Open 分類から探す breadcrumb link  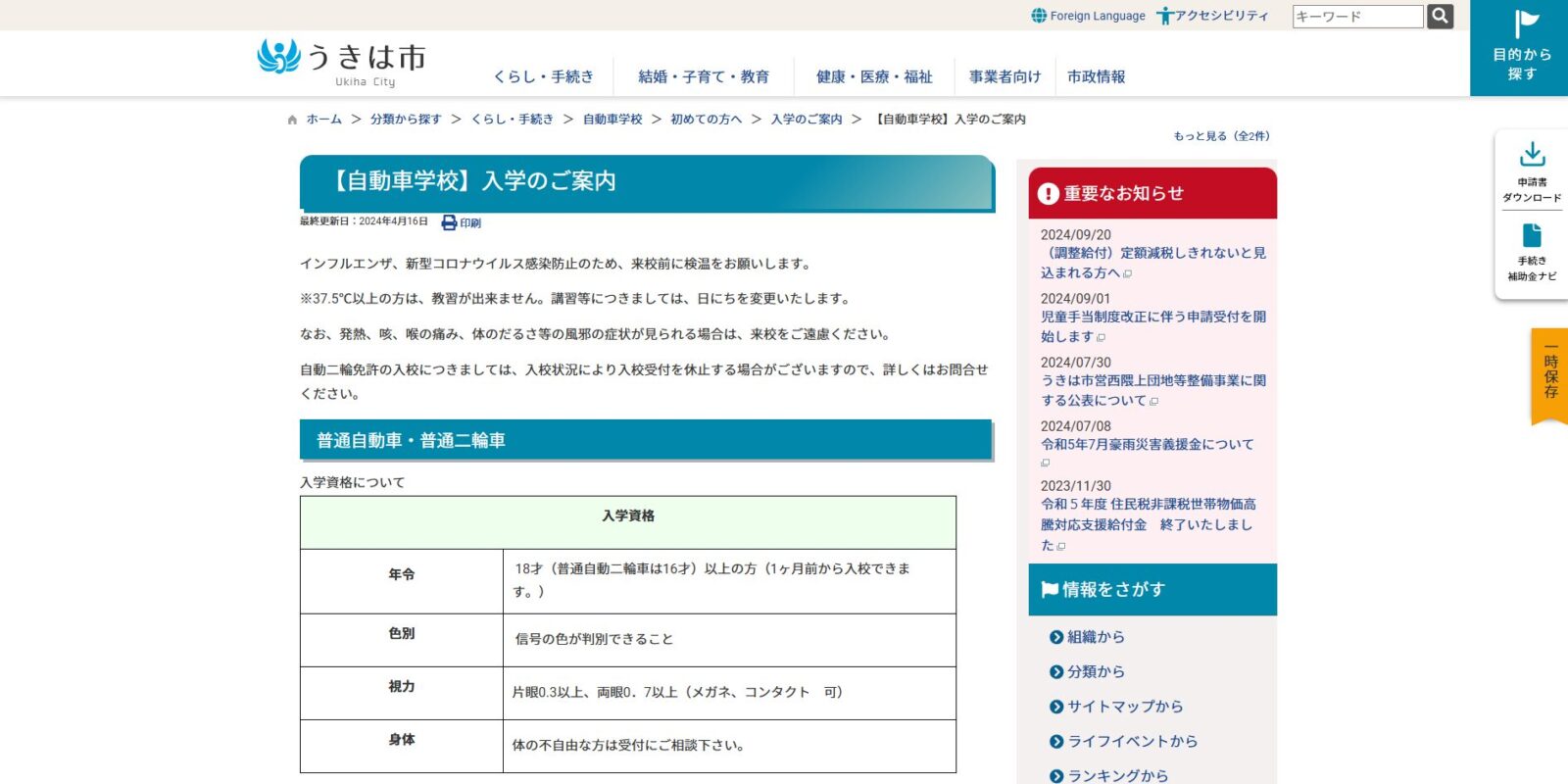[x=406, y=120]
